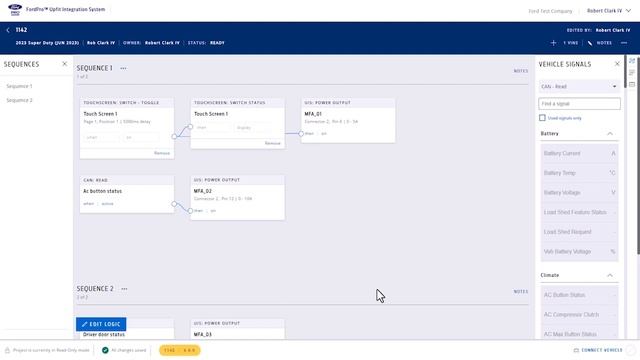640x360 pixels.
Task: Click the MFA_01 input connector node
Action: [x=301, y=133]
